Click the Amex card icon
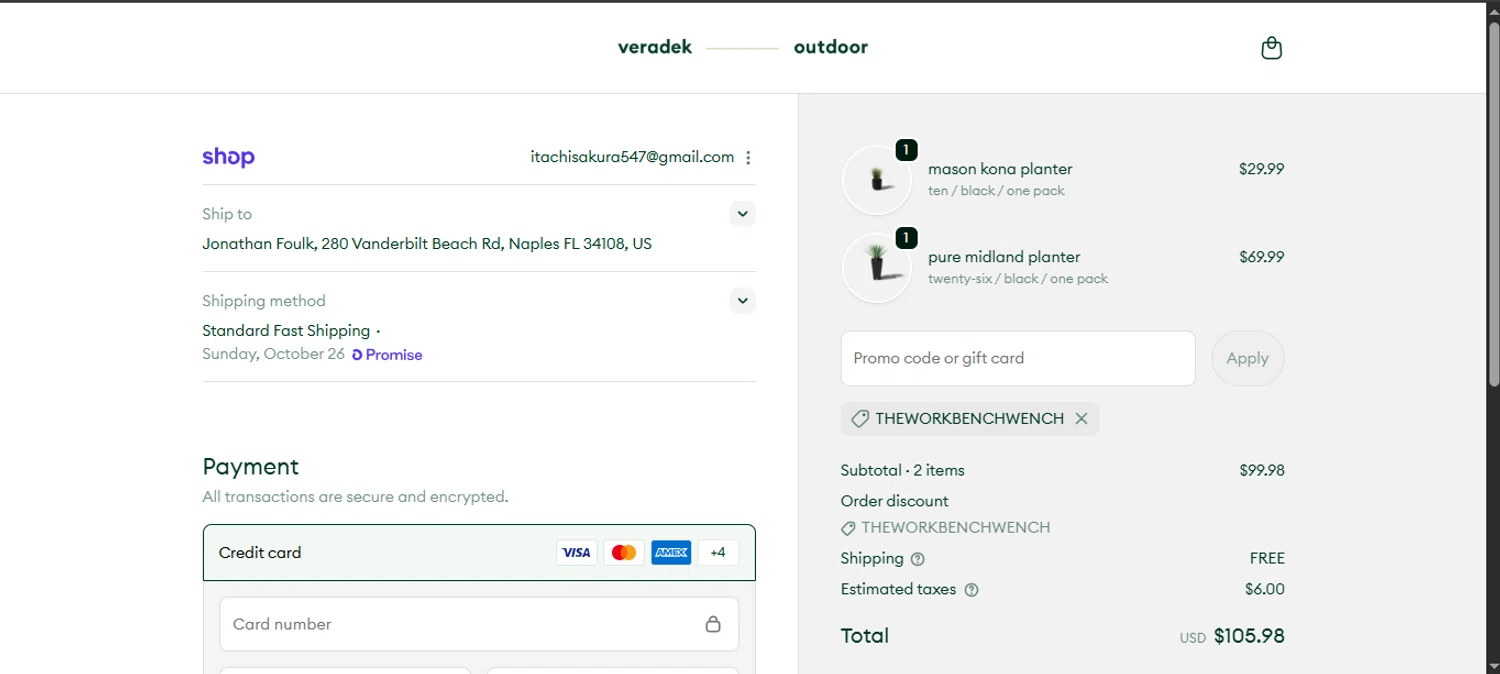This screenshot has height=674, width=1500. [x=671, y=552]
